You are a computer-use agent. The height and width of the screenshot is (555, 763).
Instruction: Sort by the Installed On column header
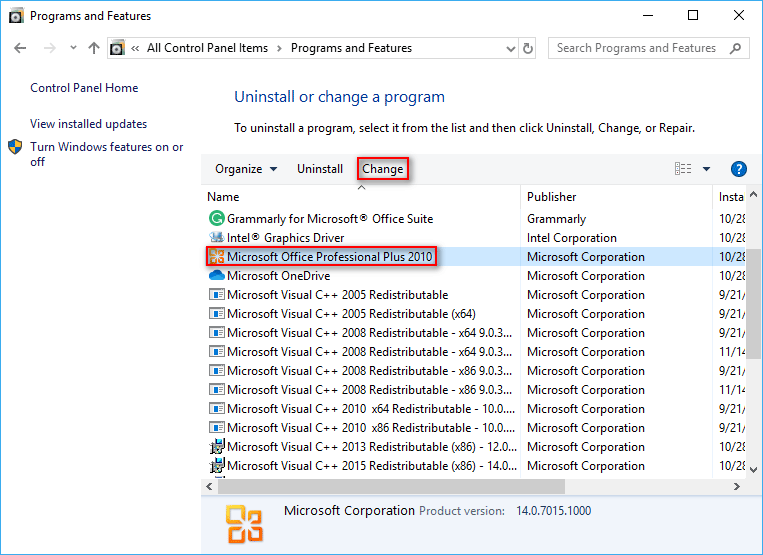coord(729,197)
